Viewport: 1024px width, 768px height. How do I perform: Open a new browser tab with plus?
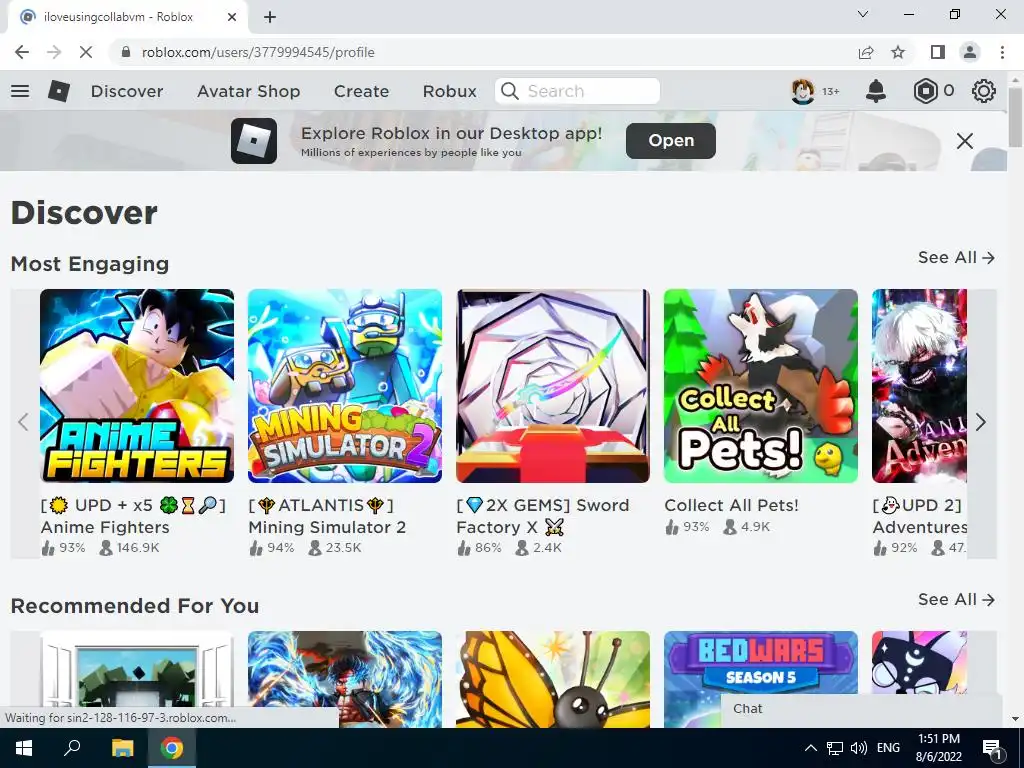tap(270, 17)
